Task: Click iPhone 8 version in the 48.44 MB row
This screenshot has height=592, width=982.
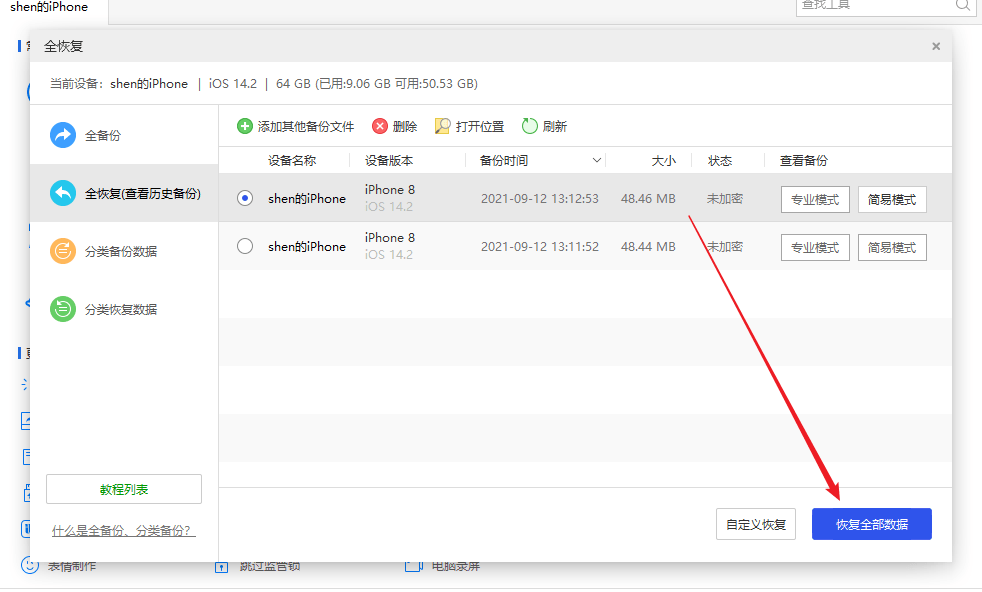Action: click(x=390, y=237)
